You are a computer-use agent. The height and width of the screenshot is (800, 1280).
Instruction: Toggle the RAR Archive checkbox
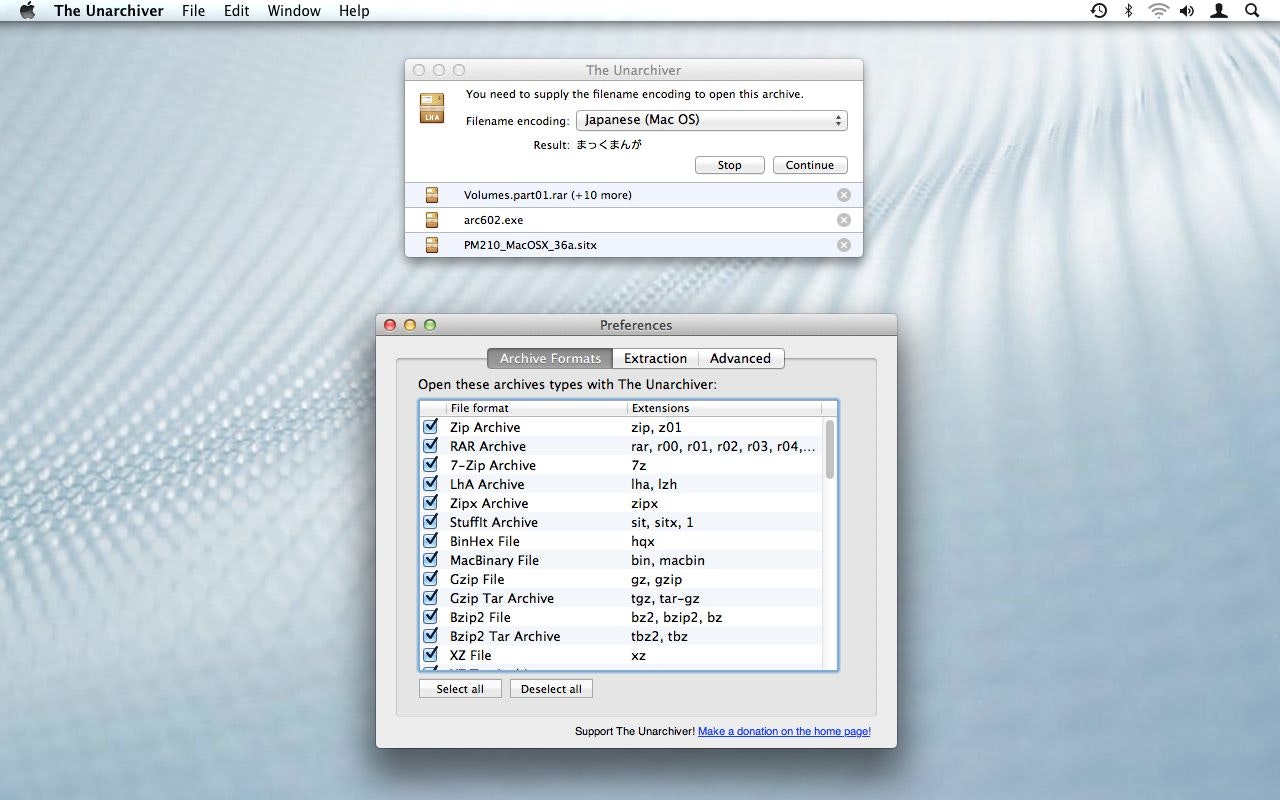coord(430,446)
